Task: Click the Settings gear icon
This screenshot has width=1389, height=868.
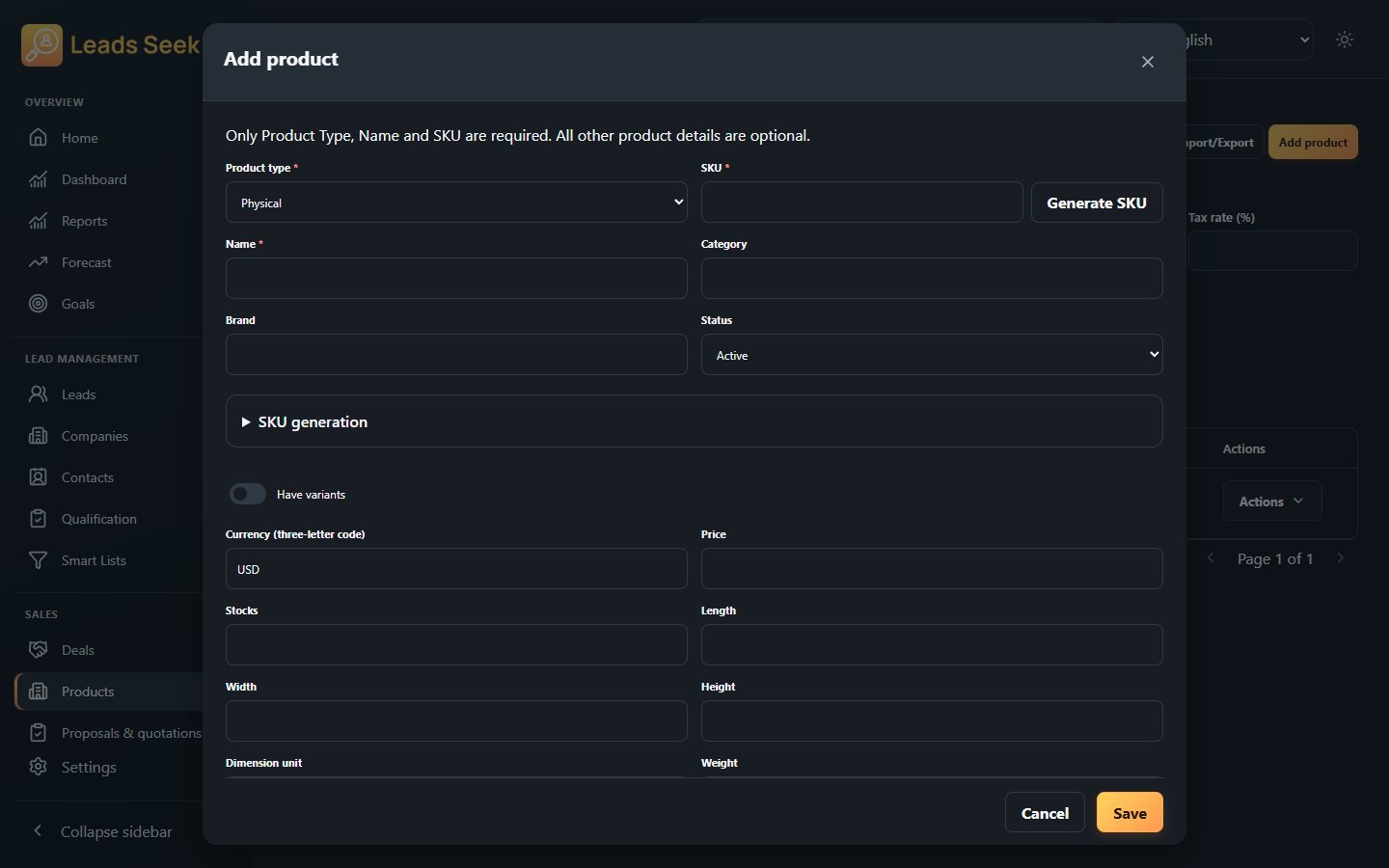Action: click(x=38, y=767)
